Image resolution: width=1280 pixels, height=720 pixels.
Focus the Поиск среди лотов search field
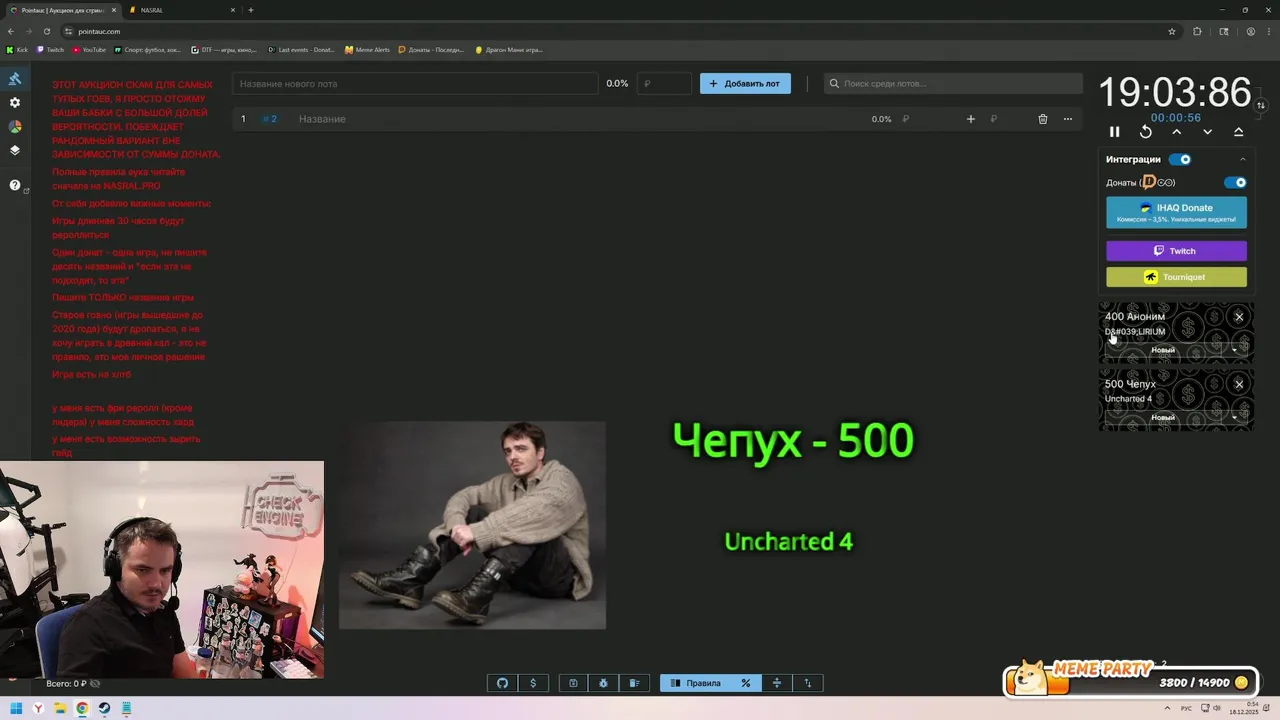(x=953, y=84)
